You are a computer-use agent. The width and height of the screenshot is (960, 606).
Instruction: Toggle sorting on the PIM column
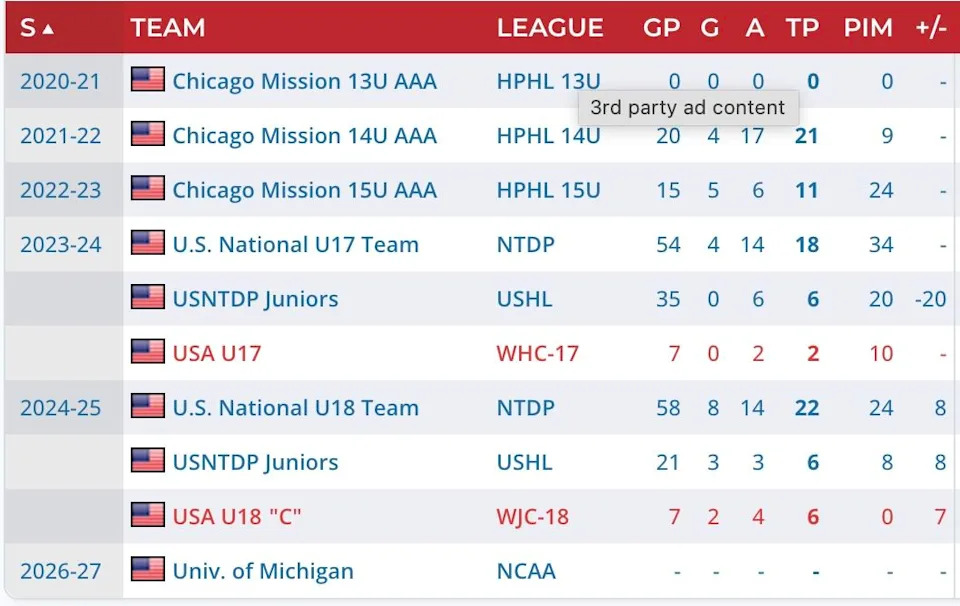coord(868,28)
